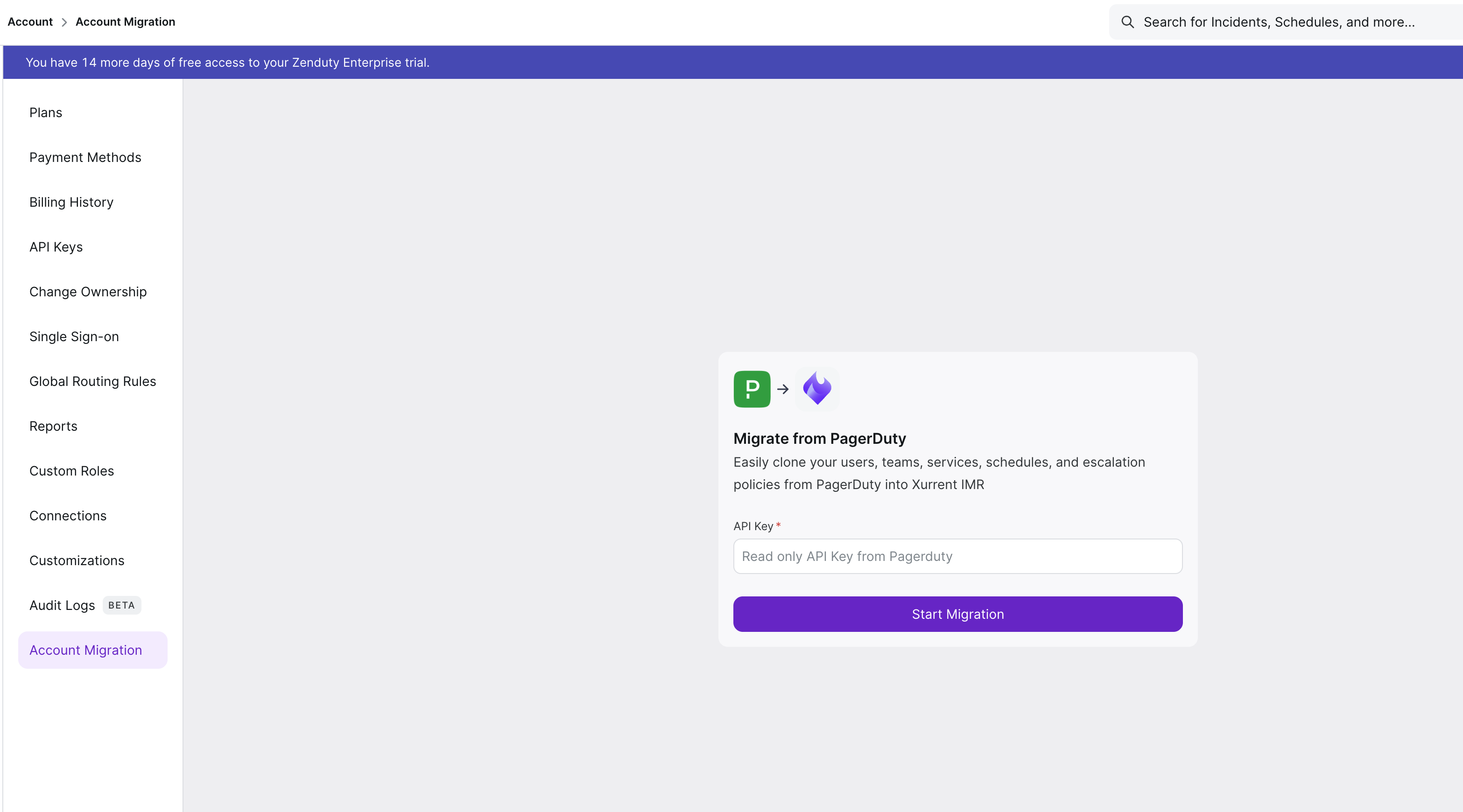1463x812 pixels.
Task: Click the breadcrumb chevron after Account
Action: pos(64,22)
